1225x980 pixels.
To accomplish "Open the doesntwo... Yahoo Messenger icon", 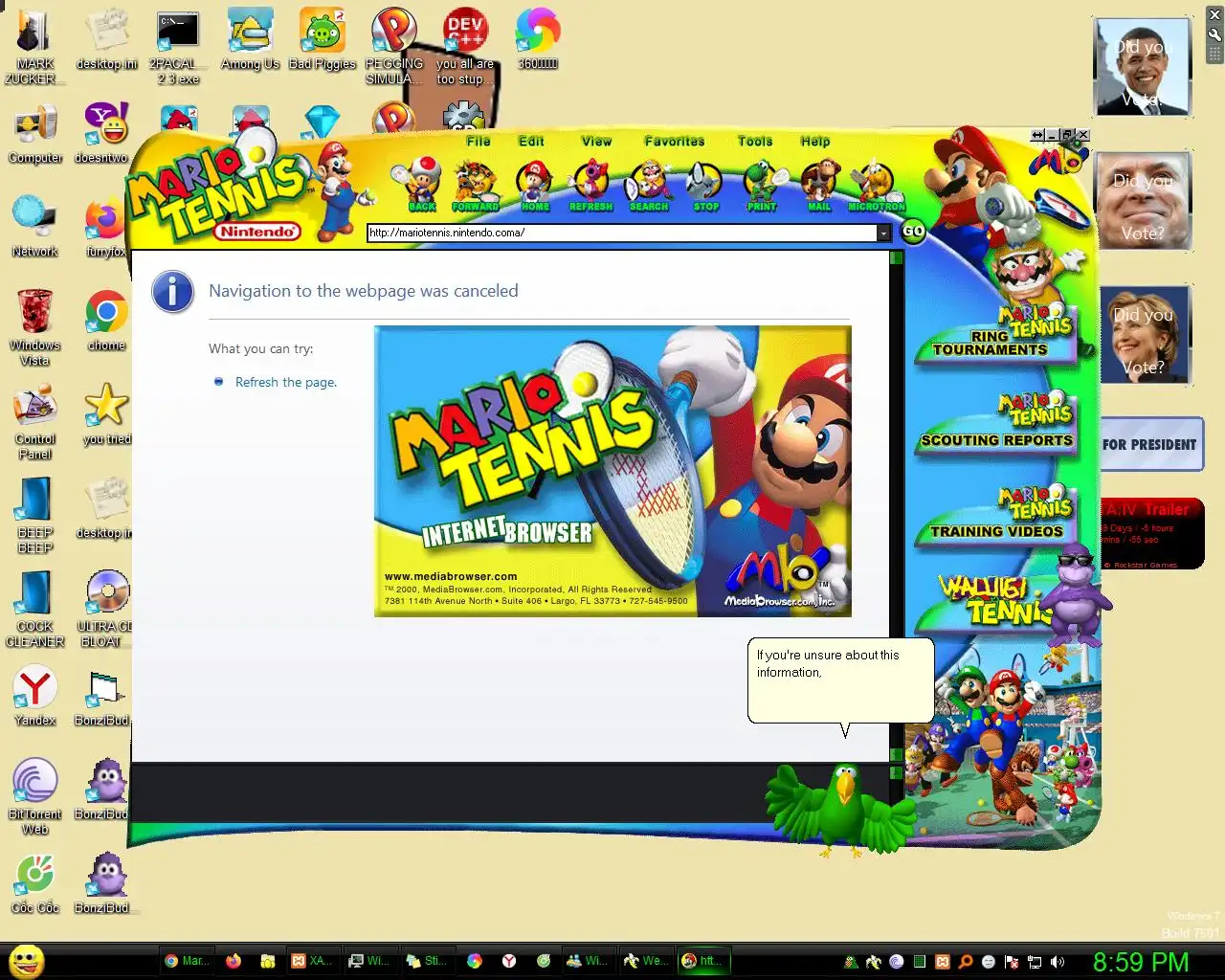I will click(106, 135).
